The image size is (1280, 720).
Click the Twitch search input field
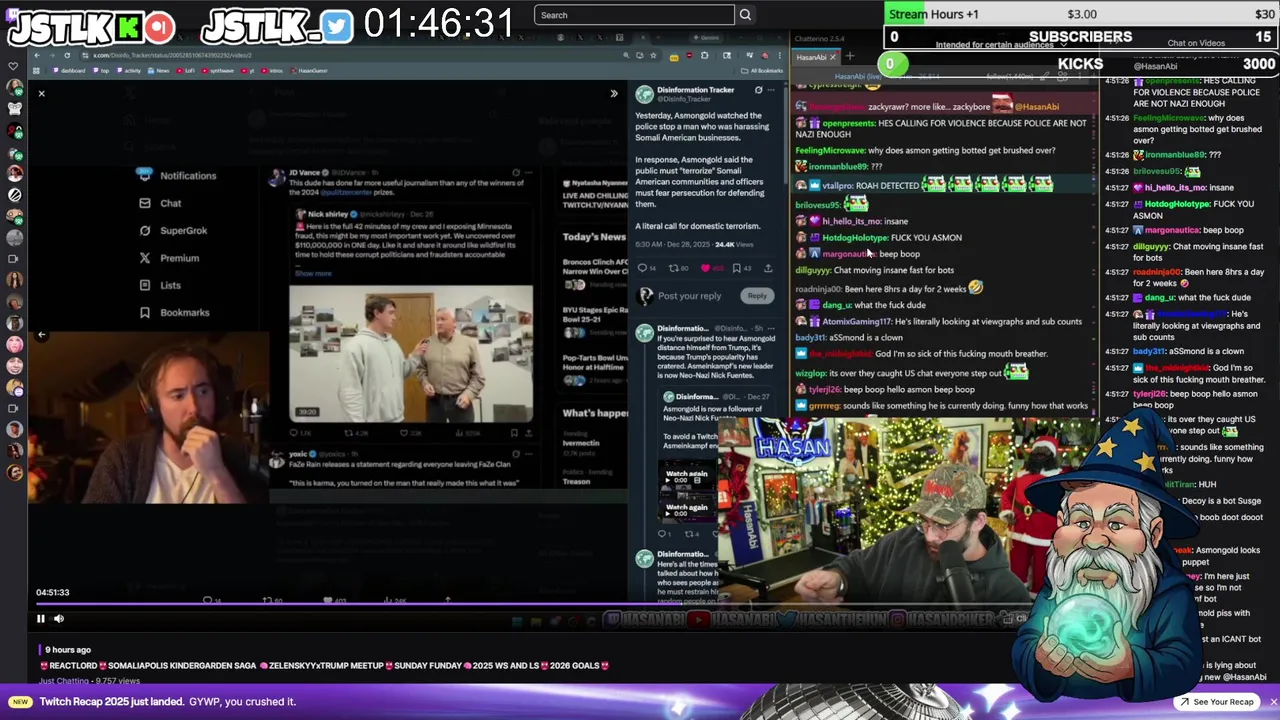click(634, 15)
